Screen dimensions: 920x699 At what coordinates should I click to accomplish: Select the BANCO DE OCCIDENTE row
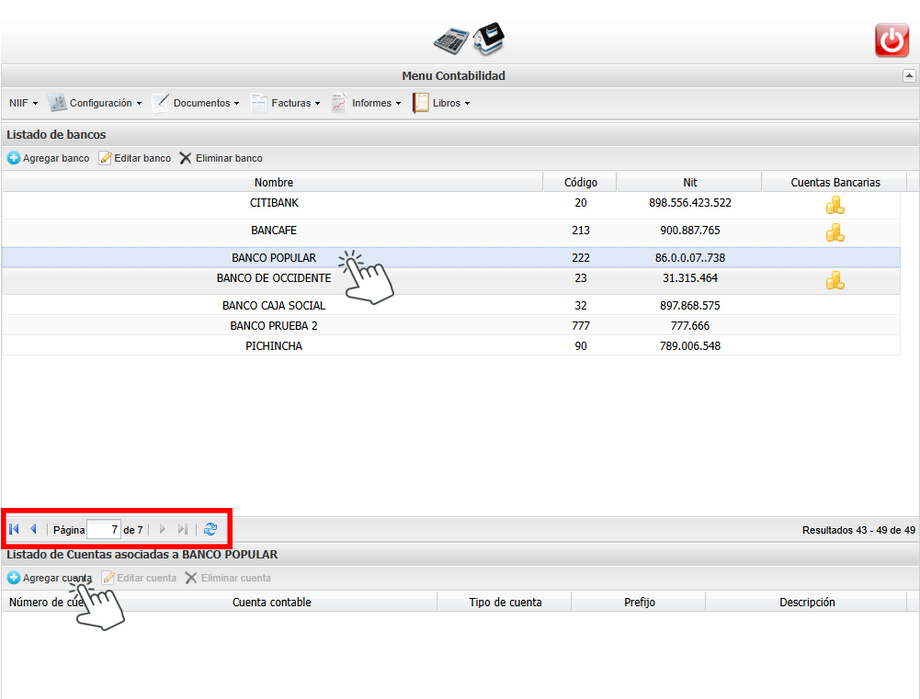pyautogui.click(x=451, y=281)
